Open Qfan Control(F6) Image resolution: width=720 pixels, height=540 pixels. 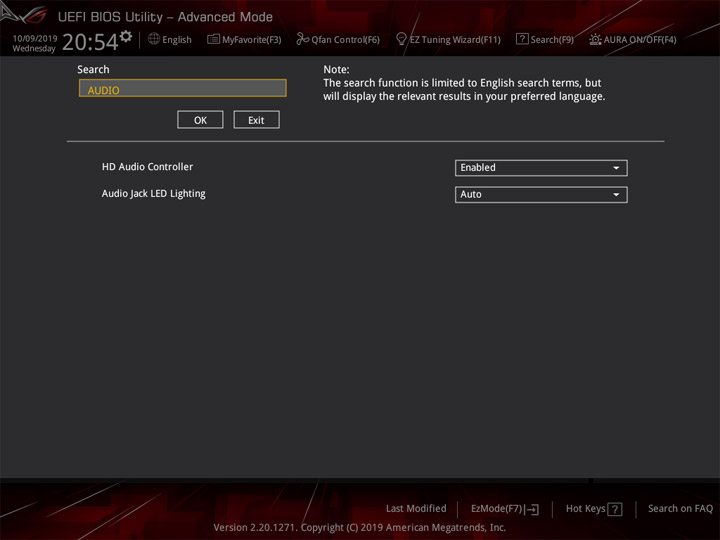click(x=338, y=39)
